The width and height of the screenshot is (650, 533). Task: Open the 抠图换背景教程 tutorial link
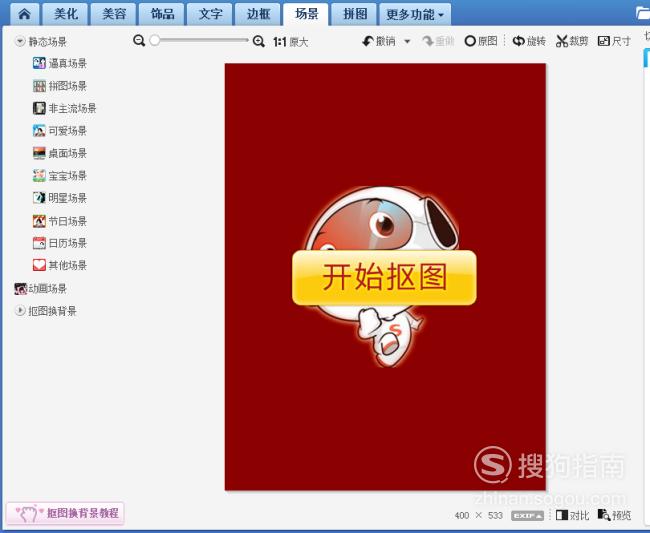65,514
